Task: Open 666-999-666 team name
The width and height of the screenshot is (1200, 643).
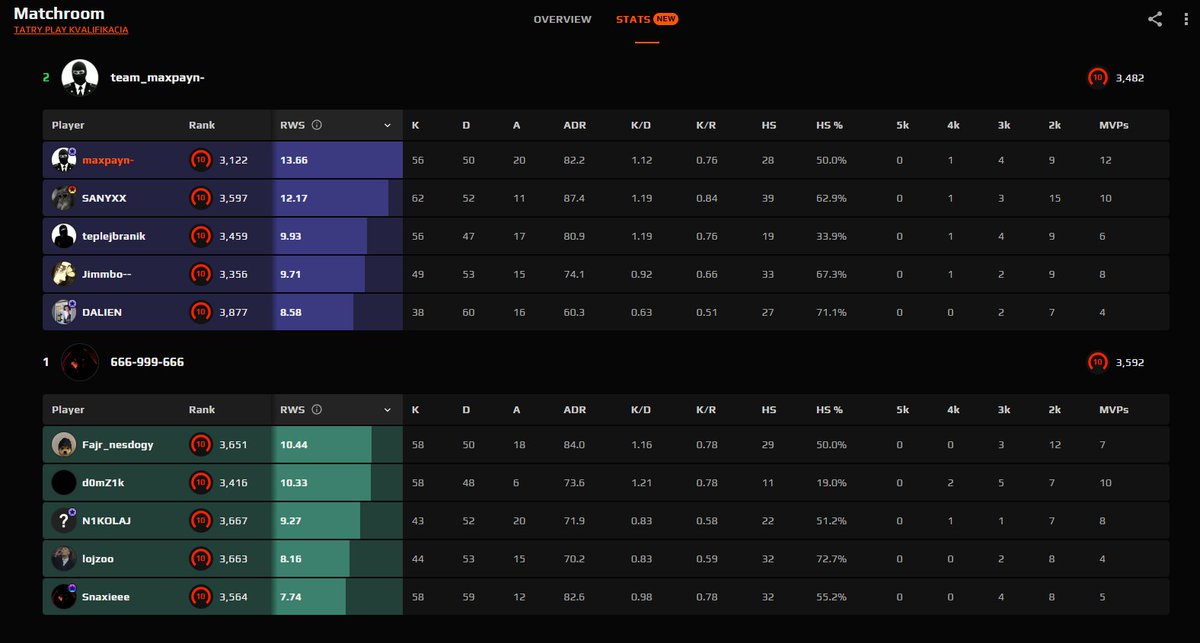Action: tap(147, 361)
